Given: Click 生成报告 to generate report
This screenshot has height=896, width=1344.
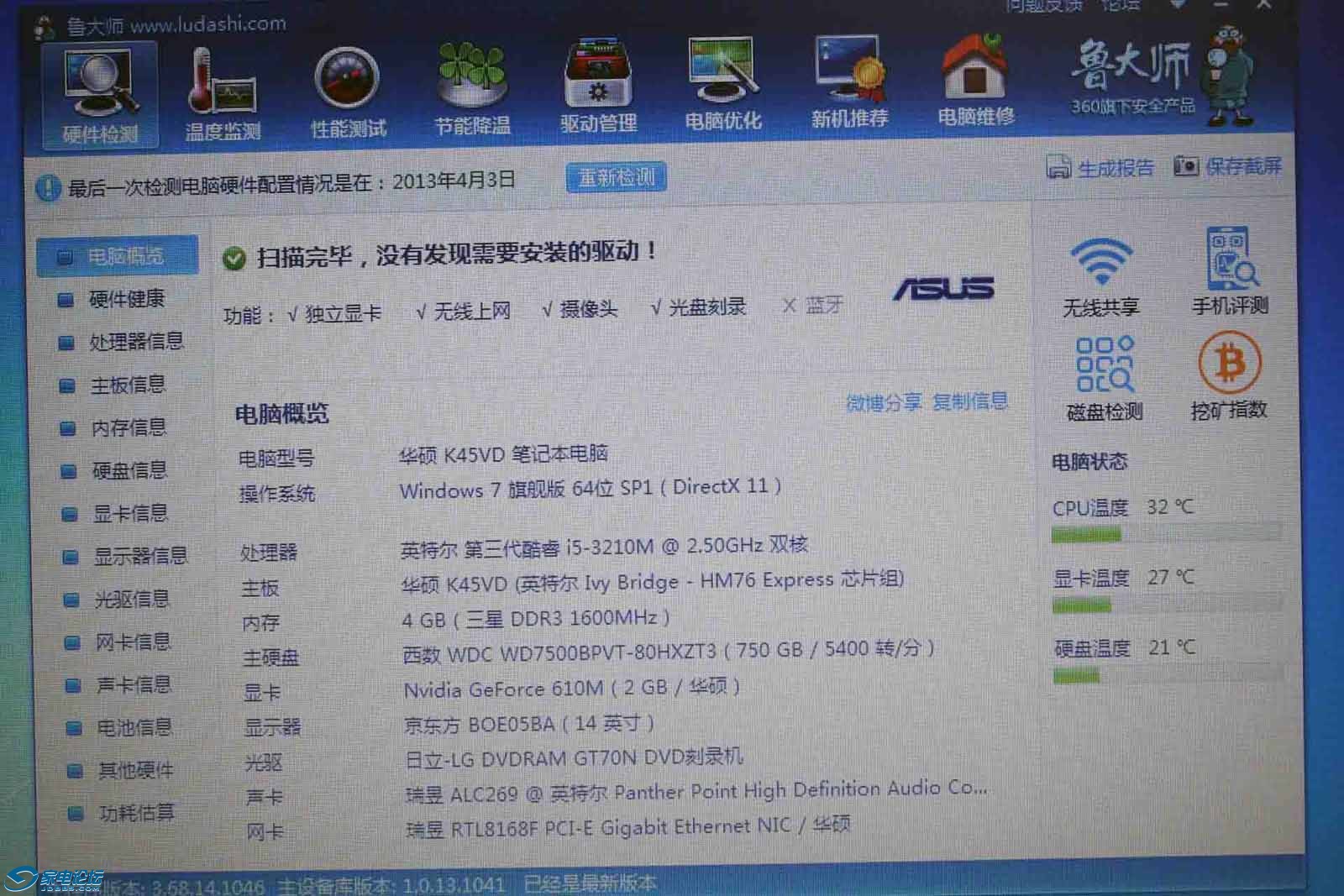Looking at the screenshot, I should point(1100,167).
